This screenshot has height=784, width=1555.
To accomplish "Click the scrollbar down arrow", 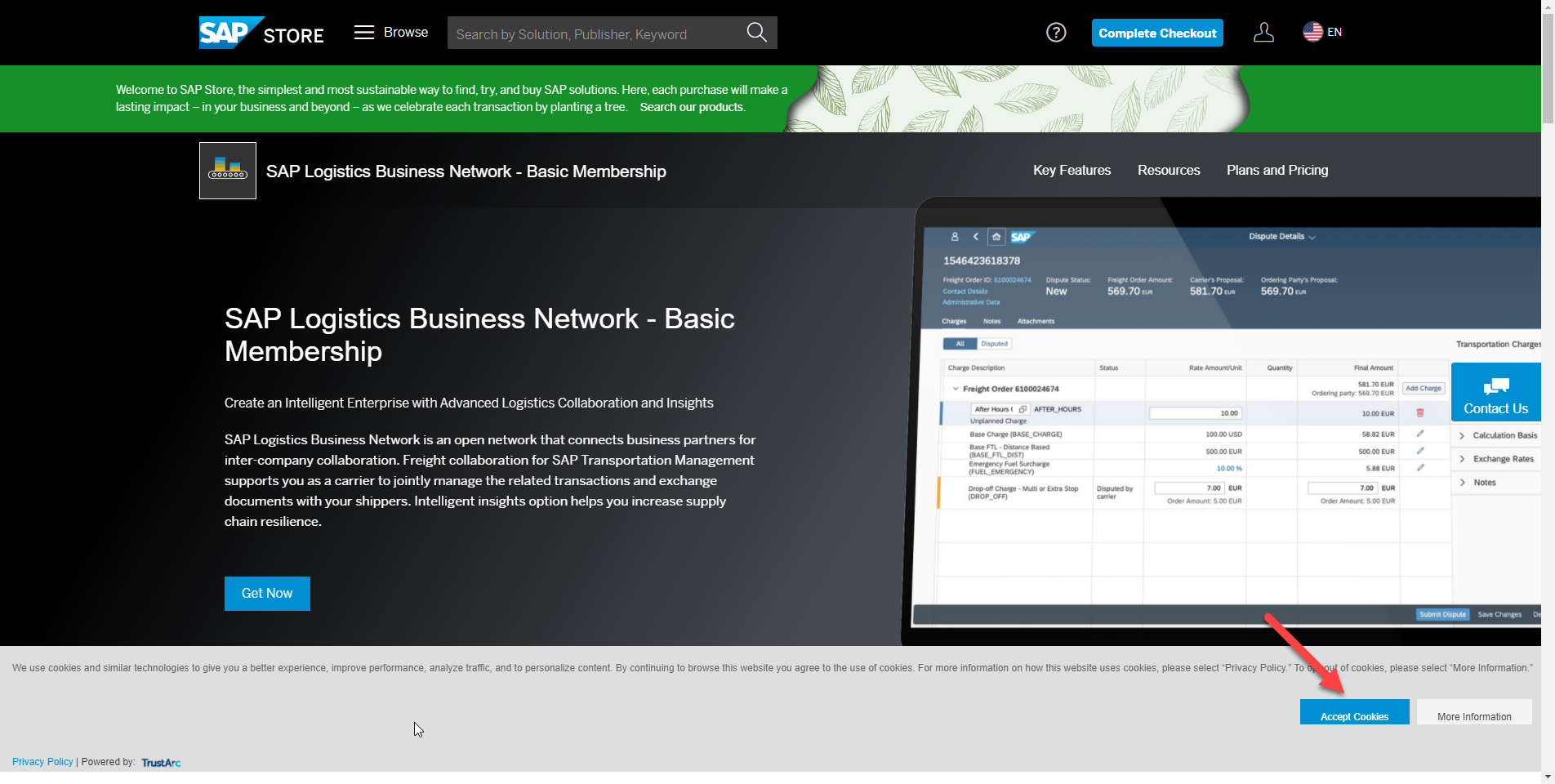I will 1548,777.
